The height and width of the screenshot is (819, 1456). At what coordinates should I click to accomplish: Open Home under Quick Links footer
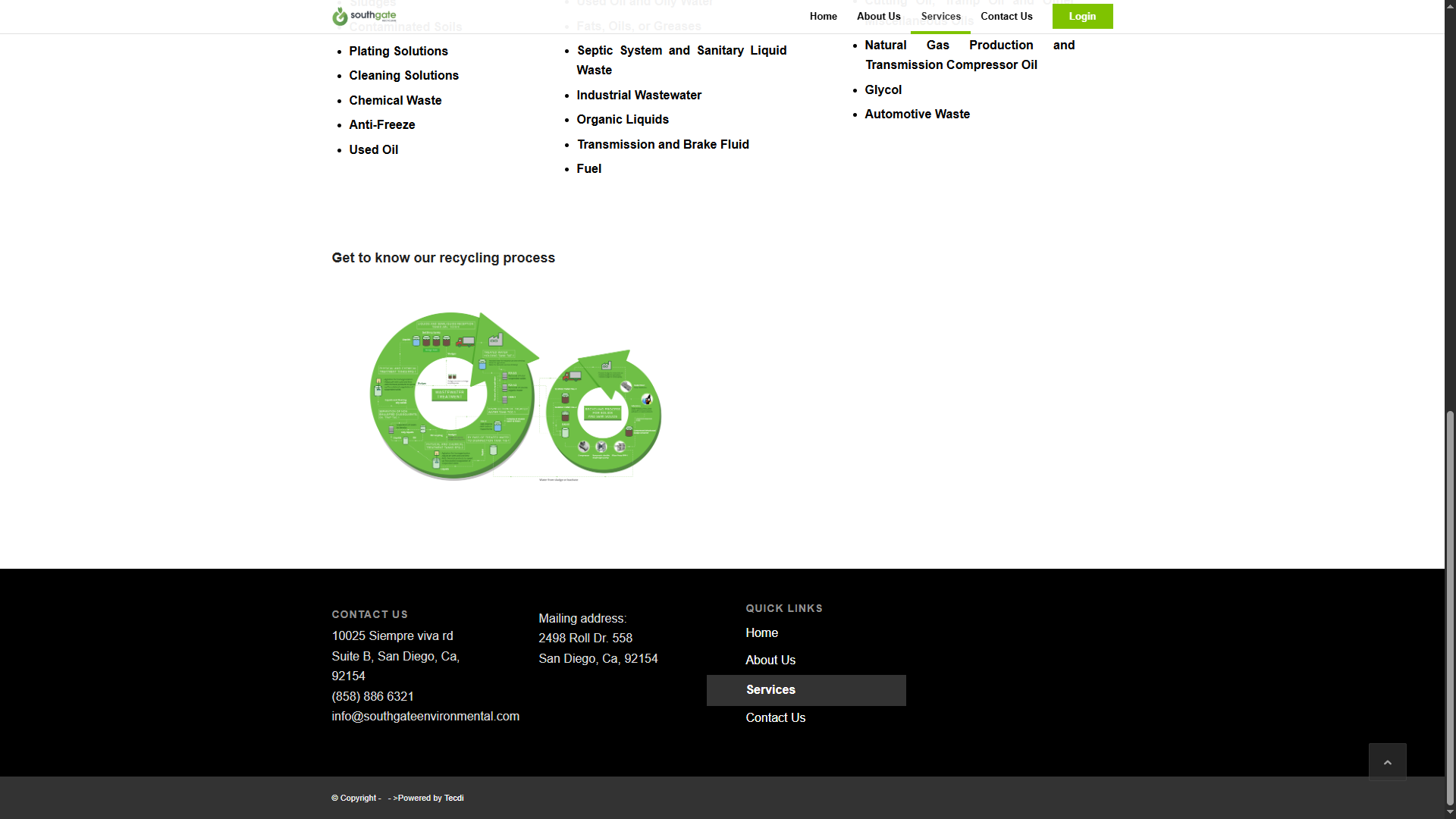click(x=761, y=632)
